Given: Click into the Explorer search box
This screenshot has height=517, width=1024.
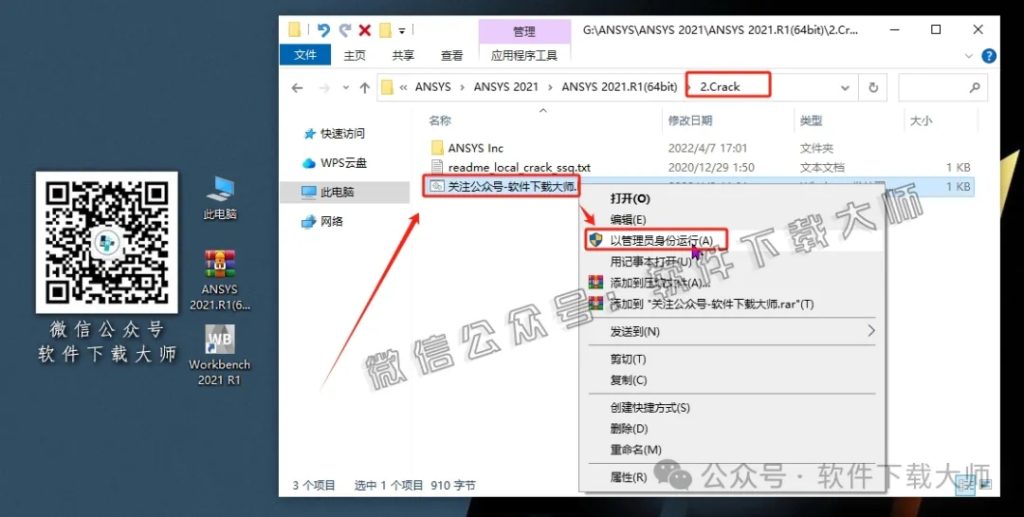Looking at the screenshot, I should pos(942,87).
